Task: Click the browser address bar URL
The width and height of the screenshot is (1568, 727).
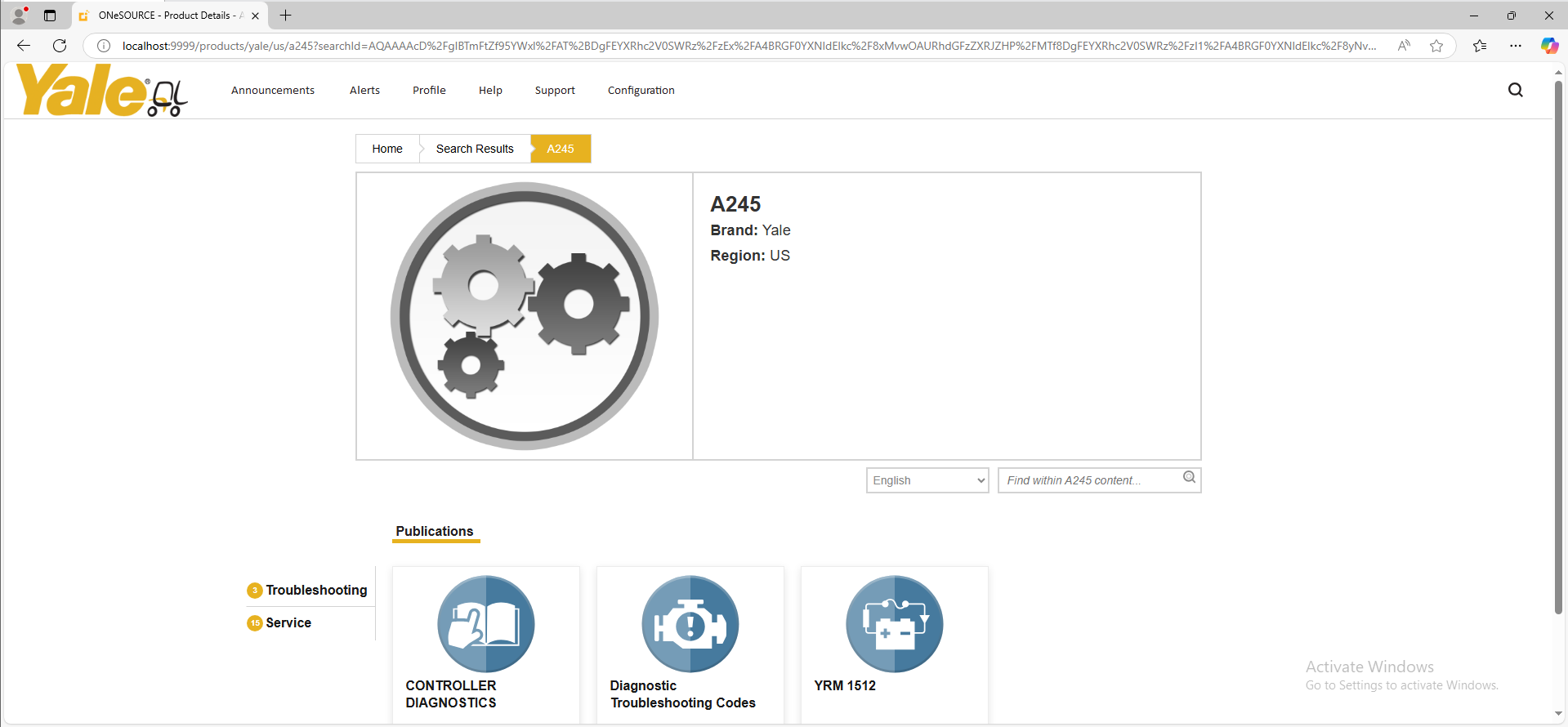Action: [748, 46]
